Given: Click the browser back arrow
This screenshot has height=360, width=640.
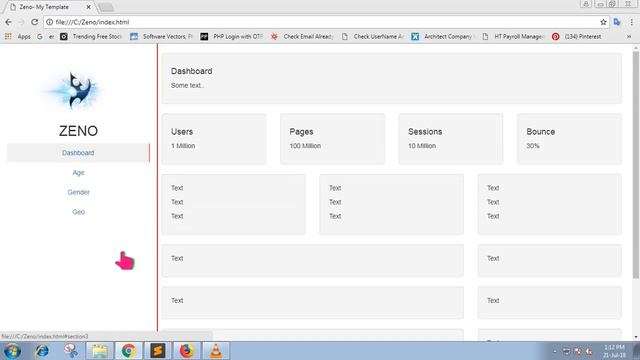Looking at the screenshot, I should tap(8, 22).
